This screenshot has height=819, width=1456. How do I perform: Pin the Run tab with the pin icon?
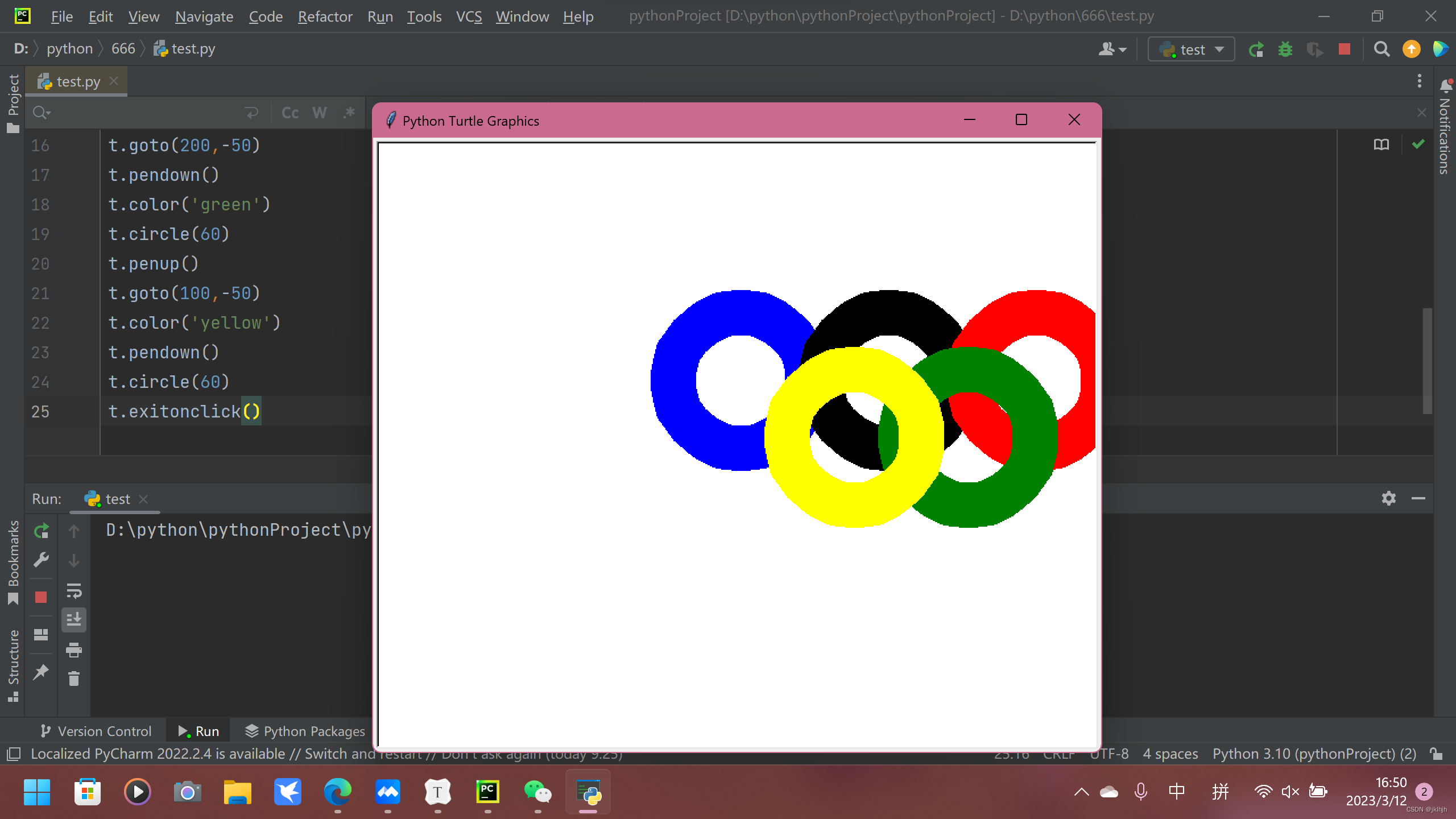pyautogui.click(x=41, y=672)
